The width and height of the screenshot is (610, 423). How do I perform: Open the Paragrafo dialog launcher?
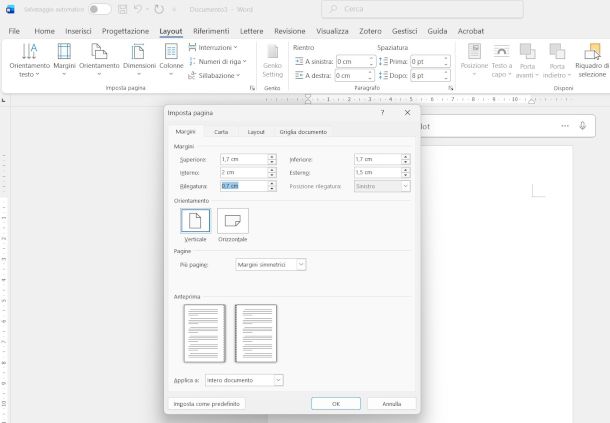point(450,88)
